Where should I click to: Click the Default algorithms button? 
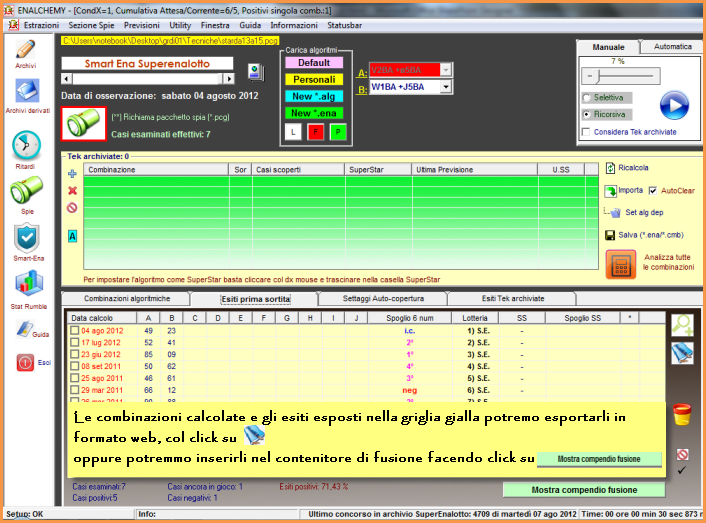pyautogui.click(x=314, y=63)
